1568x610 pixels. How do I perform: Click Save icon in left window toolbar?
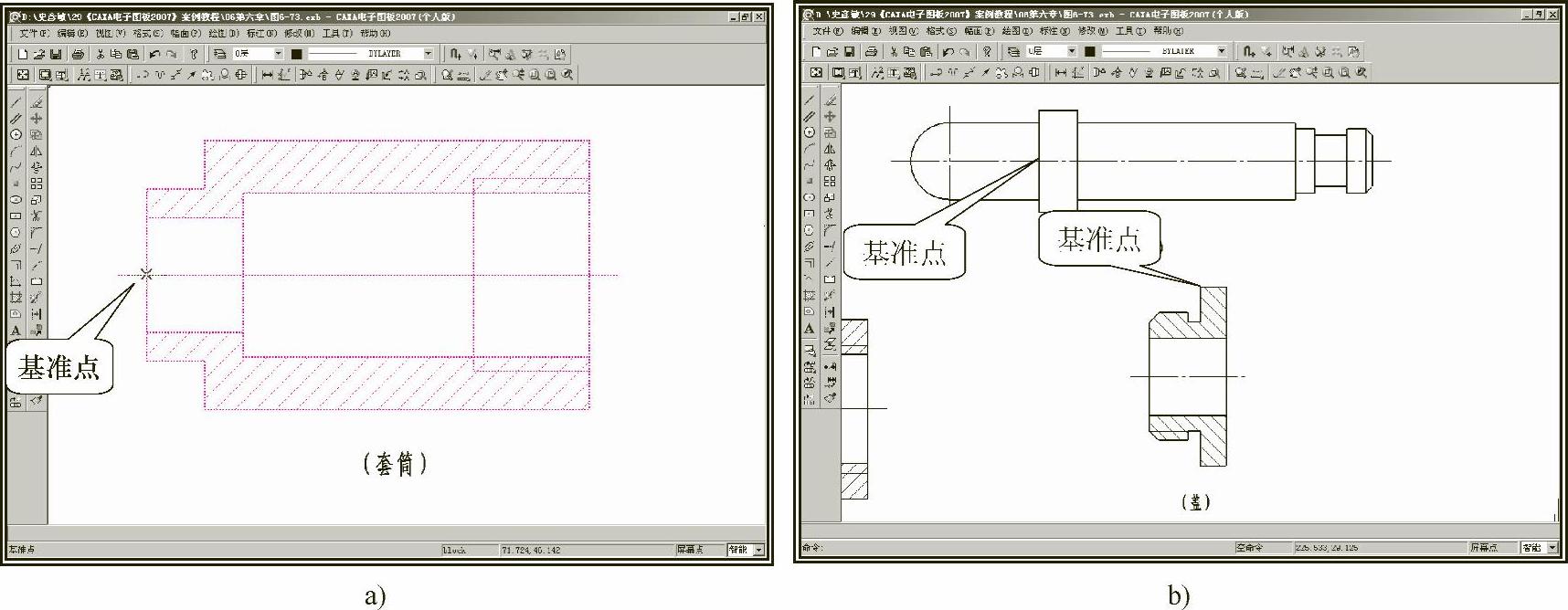pos(56,54)
